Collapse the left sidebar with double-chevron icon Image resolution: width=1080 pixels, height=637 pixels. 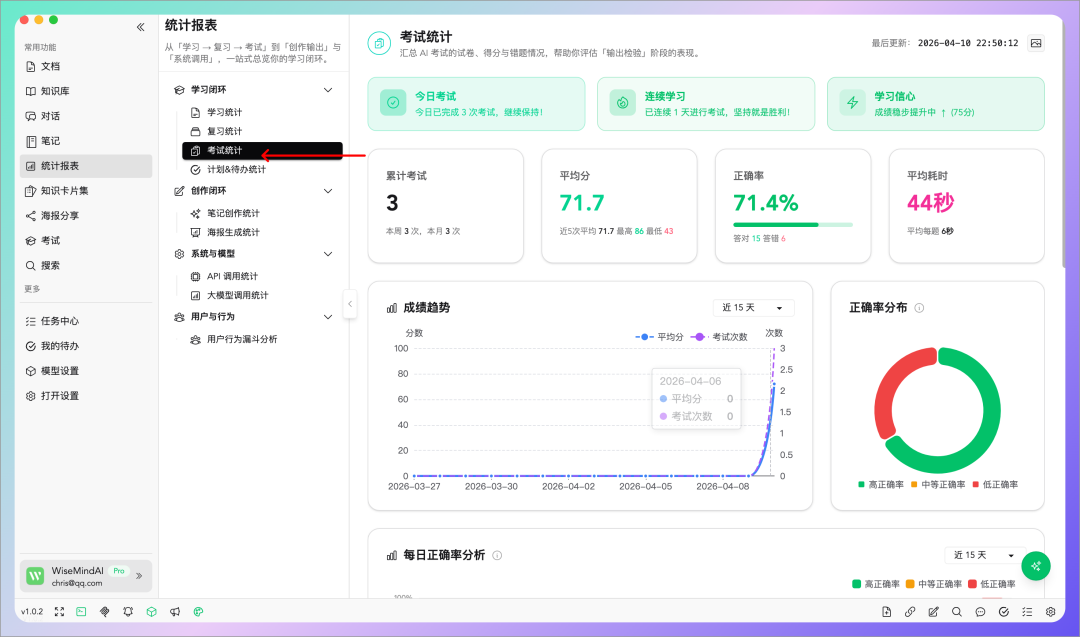[x=141, y=27]
